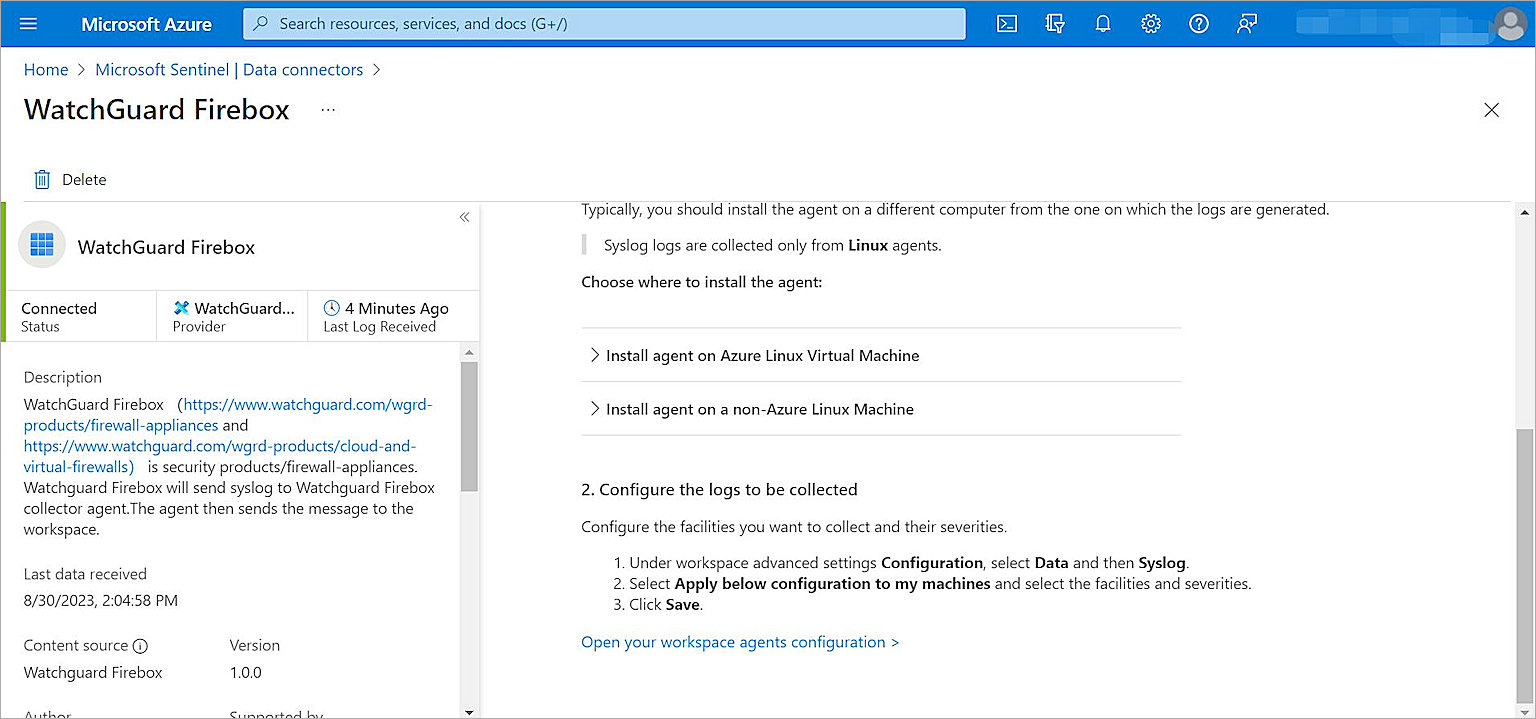
Task: Open the portal hamburger menu
Action: [27, 23]
